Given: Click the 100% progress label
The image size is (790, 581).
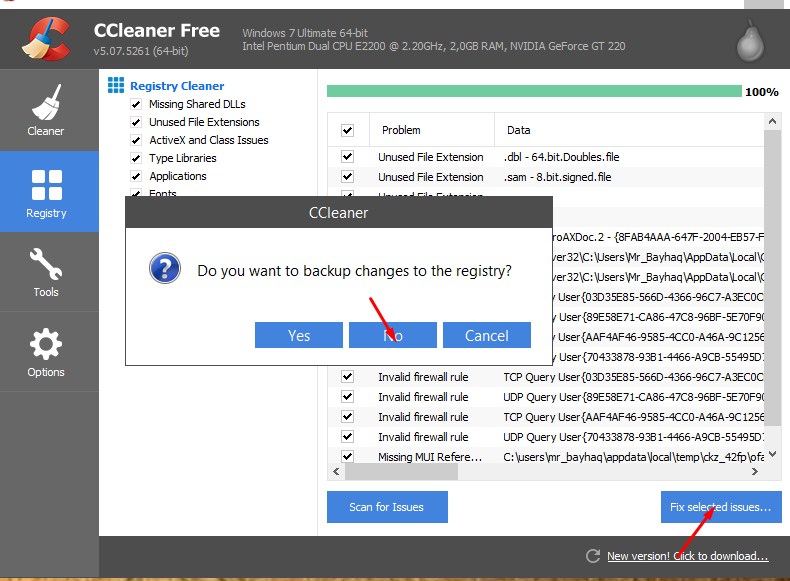Looking at the screenshot, I should (x=762, y=92).
